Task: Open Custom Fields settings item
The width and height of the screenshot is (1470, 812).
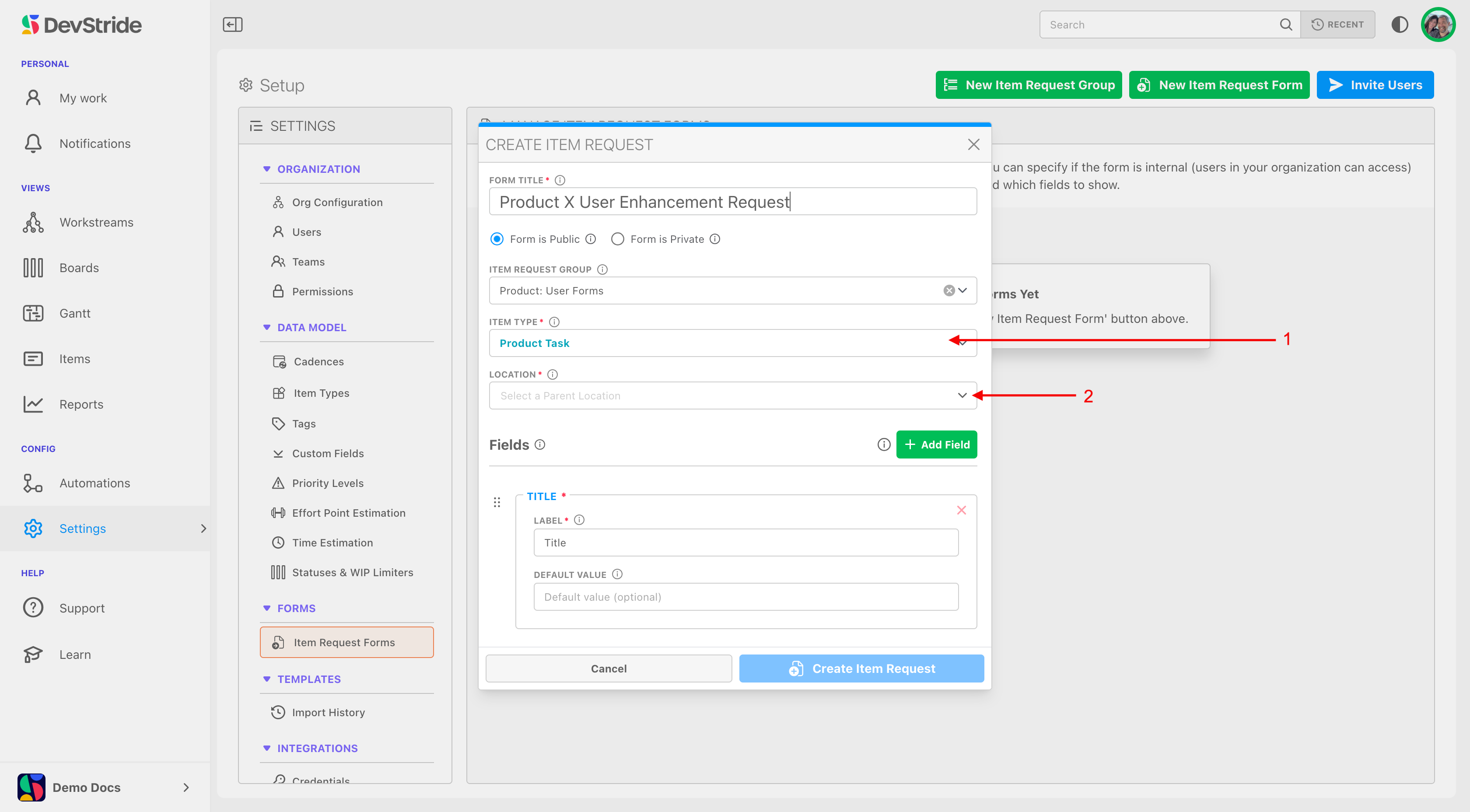Action: point(328,454)
